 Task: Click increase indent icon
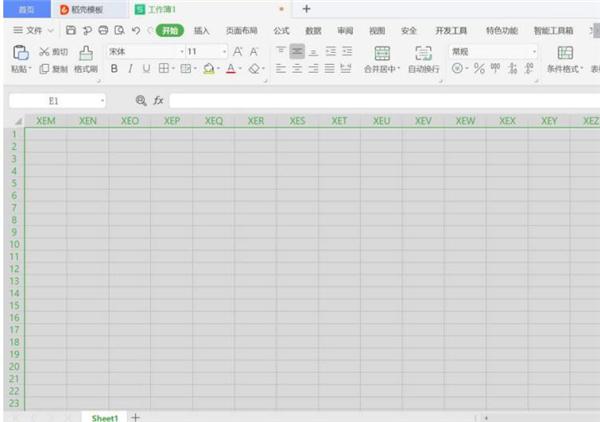tap(347, 51)
